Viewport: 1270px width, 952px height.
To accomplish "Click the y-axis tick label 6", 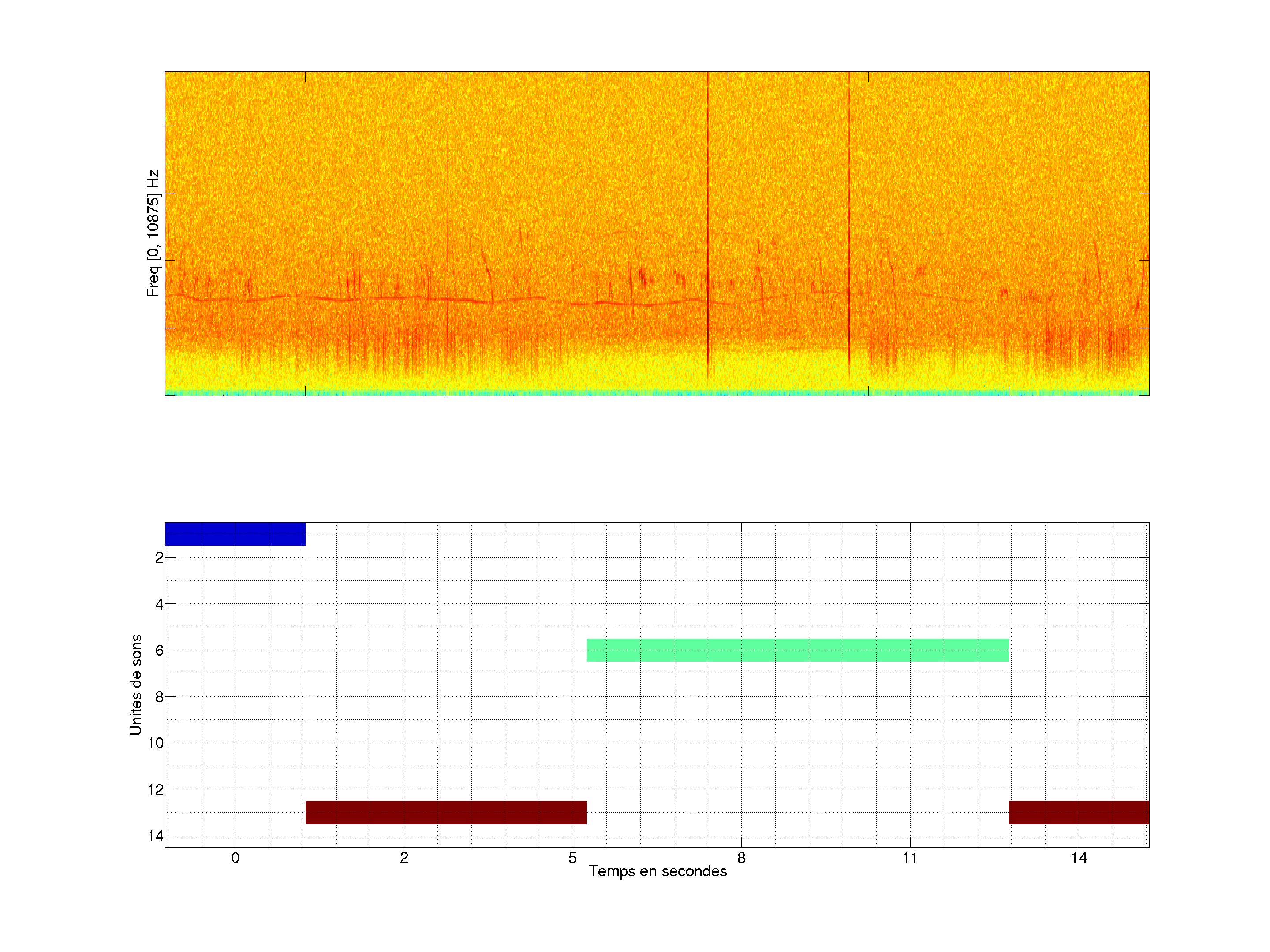I will click(159, 651).
